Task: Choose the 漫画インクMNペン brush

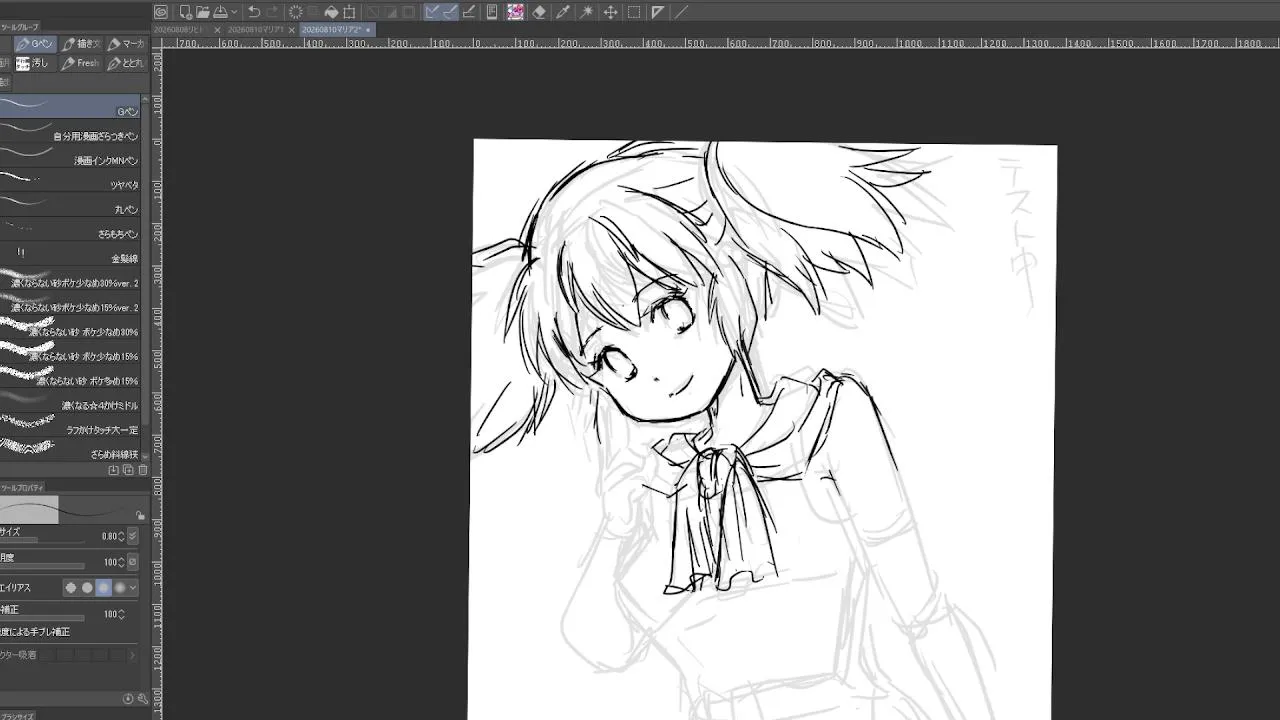Action: pyautogui.click(x=70, y=155)
